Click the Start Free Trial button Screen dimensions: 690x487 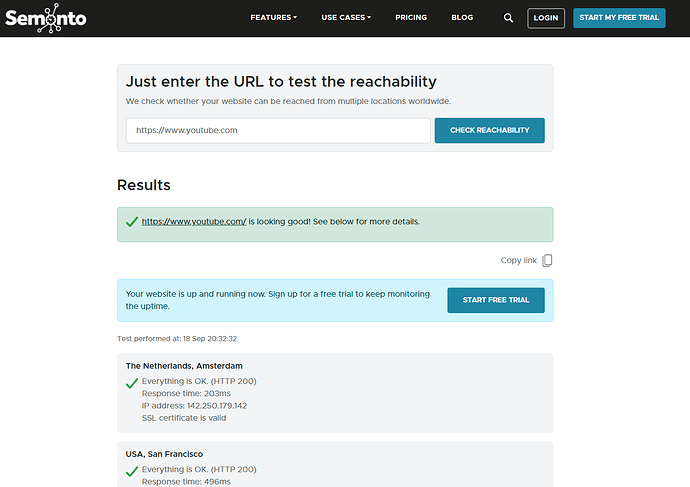click(x=496, y=300)
